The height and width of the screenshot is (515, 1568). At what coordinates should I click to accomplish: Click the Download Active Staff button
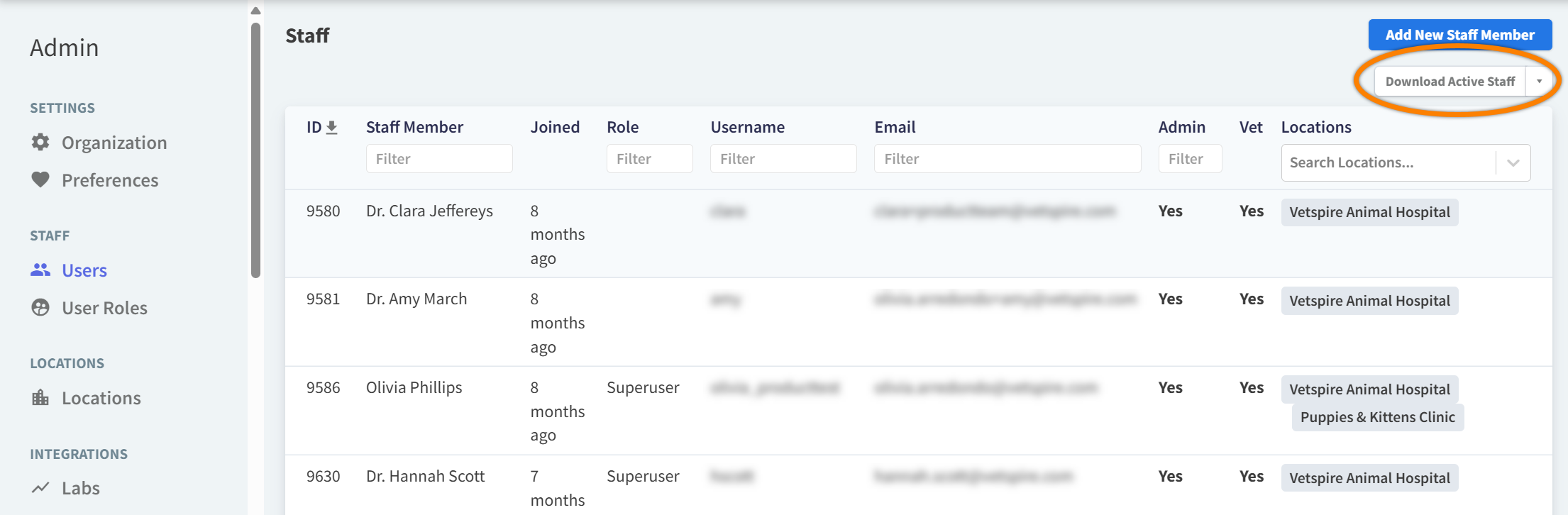pos(1450,82)
